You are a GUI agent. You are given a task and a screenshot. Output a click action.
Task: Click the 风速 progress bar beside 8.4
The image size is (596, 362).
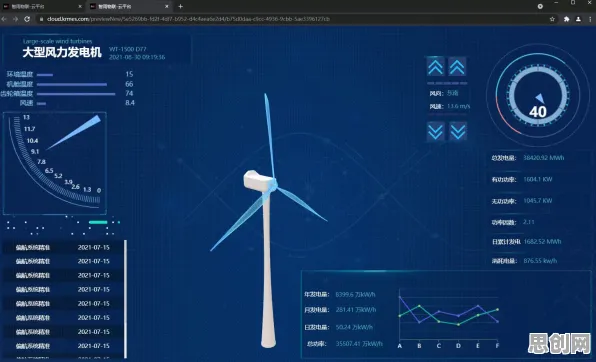pos(41,103)
